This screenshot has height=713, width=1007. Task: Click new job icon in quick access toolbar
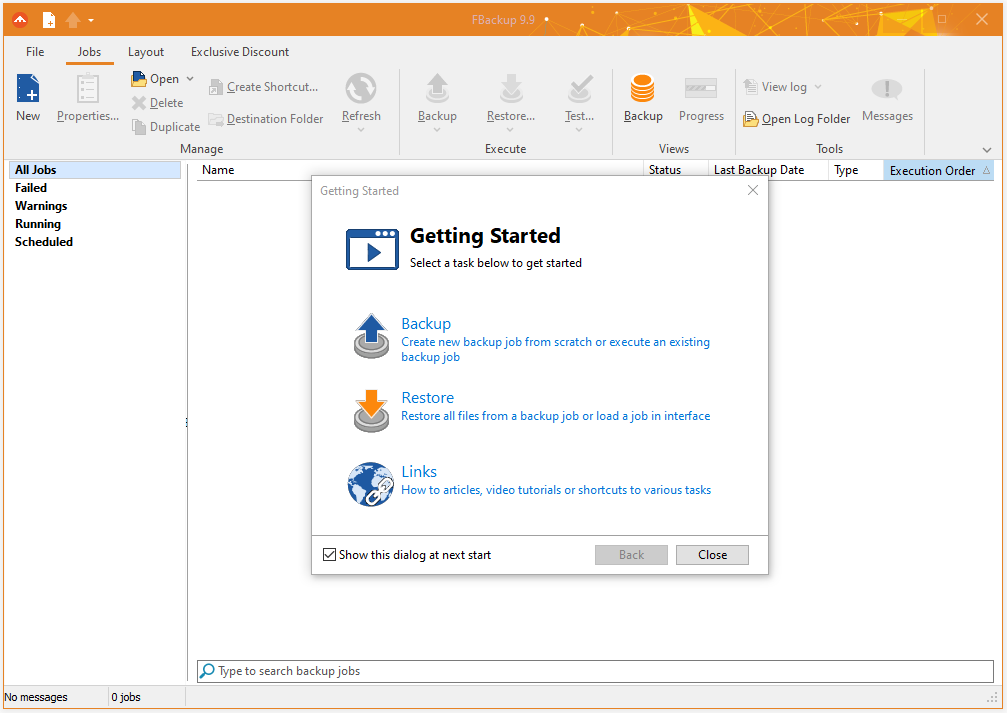coord(49,20)
